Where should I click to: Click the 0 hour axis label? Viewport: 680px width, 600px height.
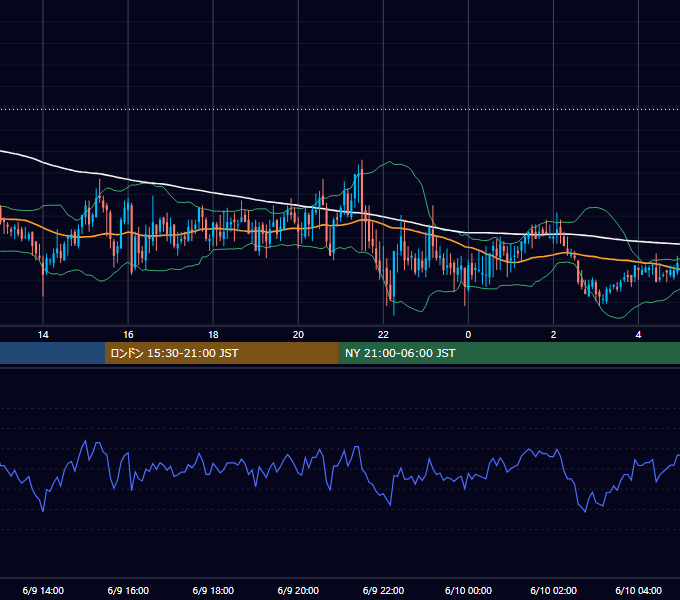tap(468, 335)
